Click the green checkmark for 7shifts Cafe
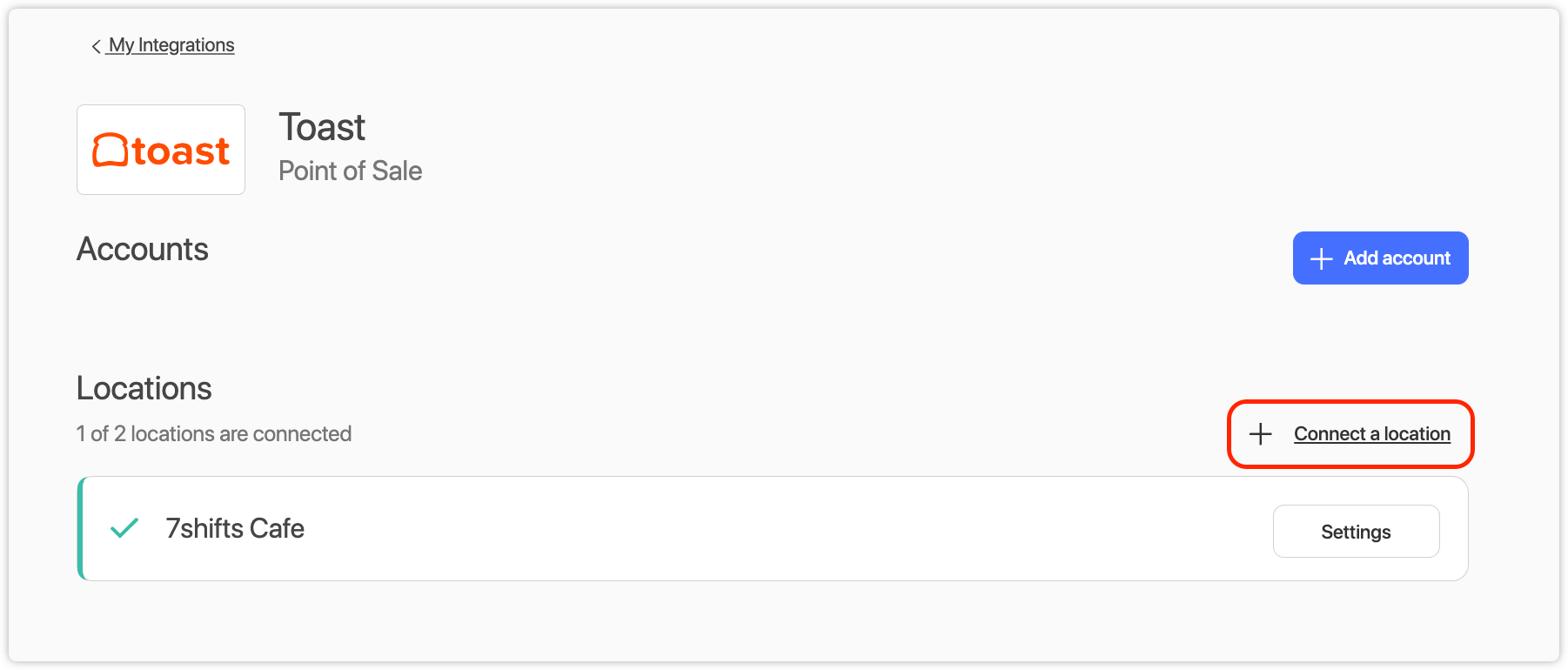 (x=124, y=528)
